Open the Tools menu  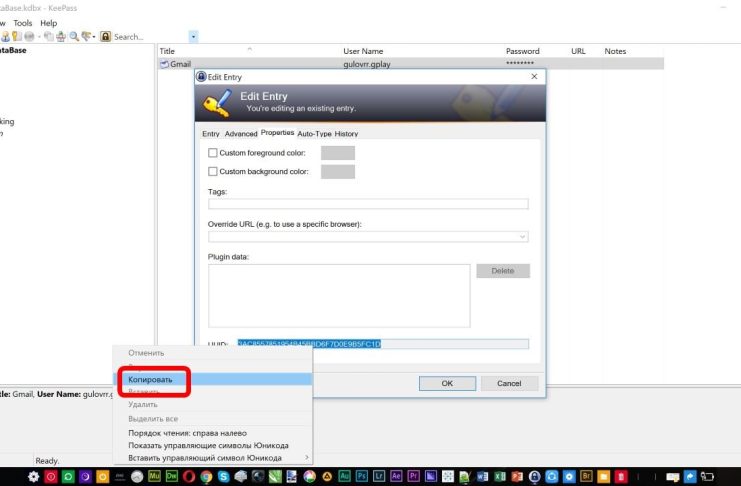point(23,23)
